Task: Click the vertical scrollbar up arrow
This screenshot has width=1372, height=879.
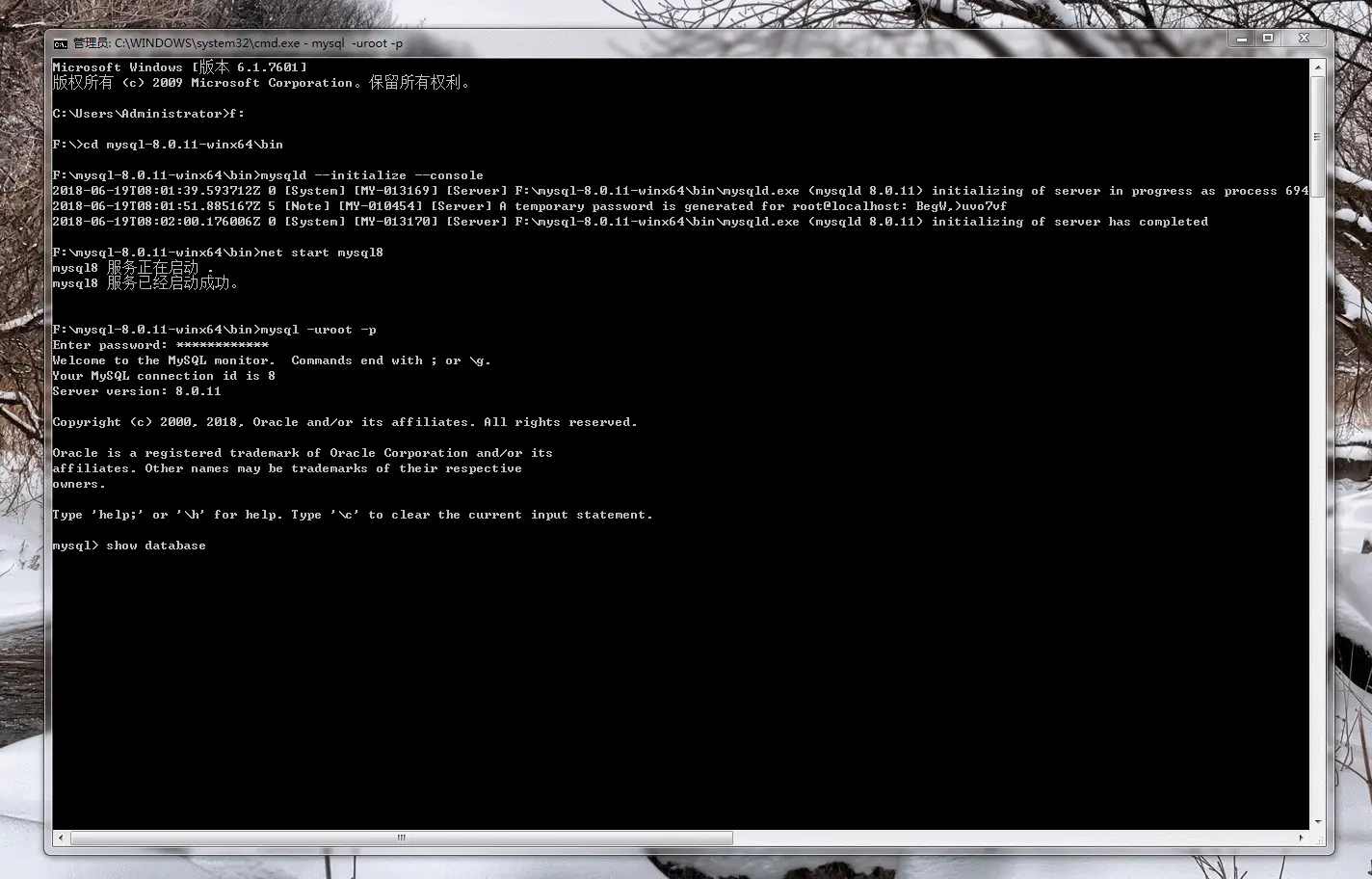Action: (1317, 67)
